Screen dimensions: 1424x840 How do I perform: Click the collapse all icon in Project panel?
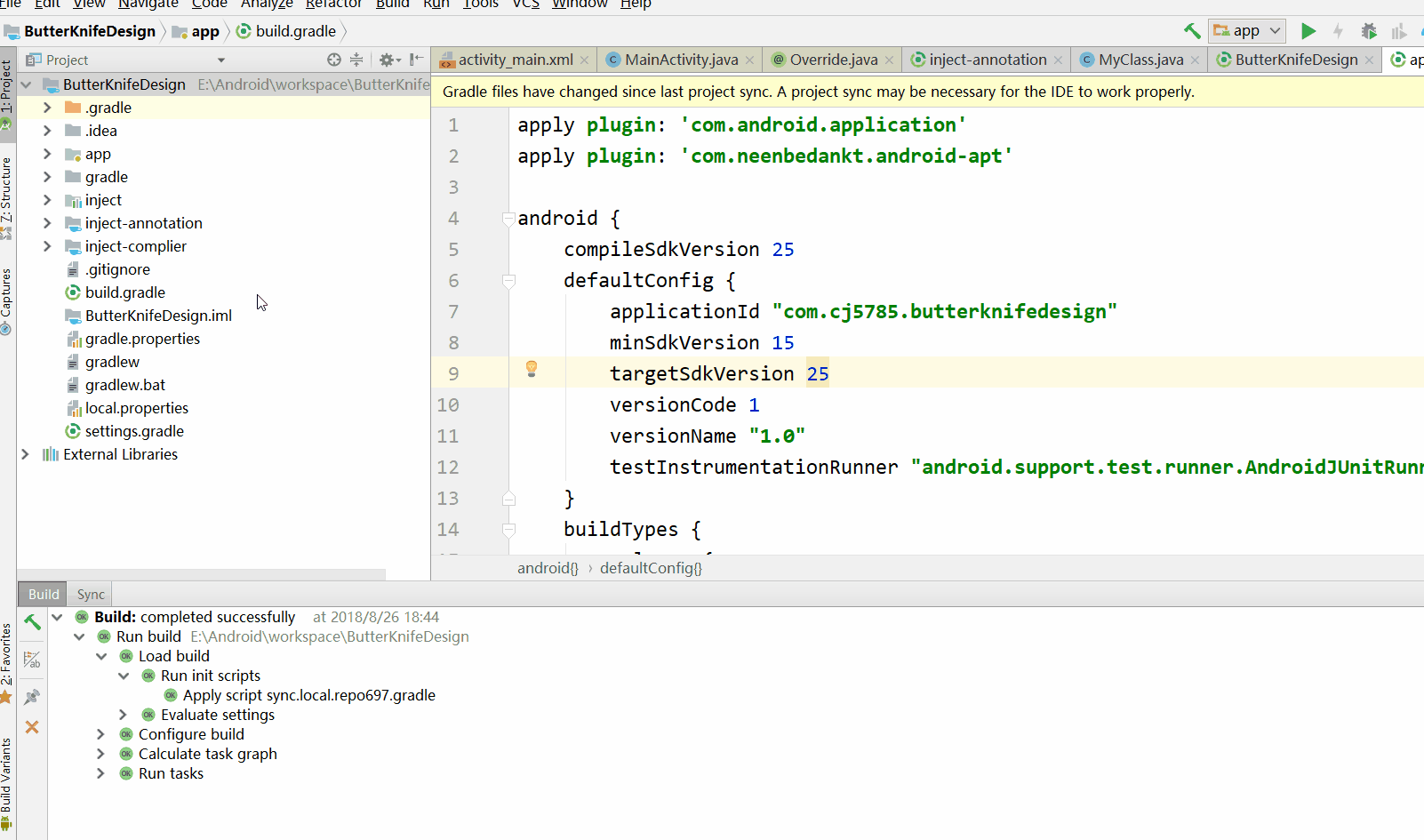point(356,60)
